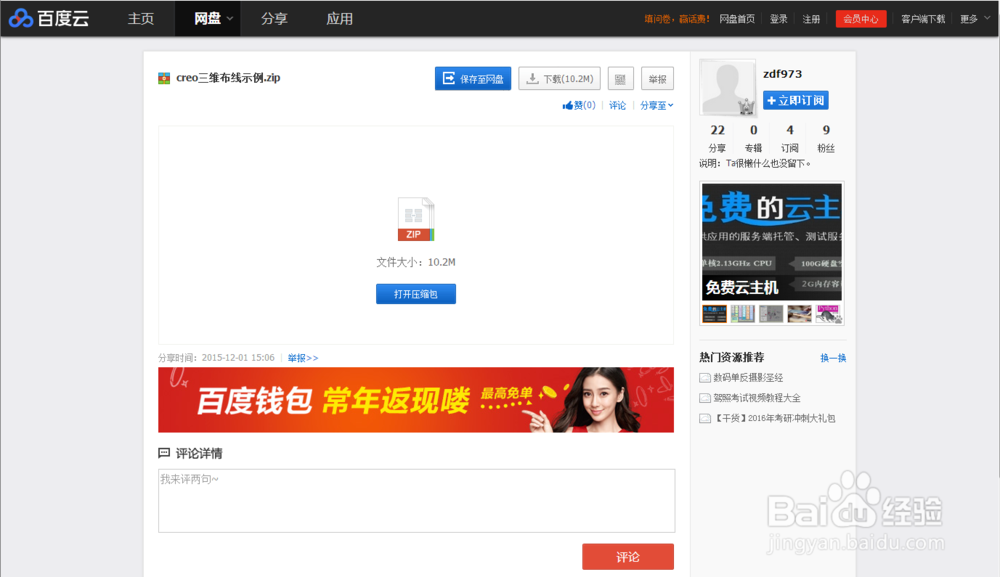Click the 填问卷，赢话费 promo link
Image resolution: width=1000 pixels, height=577 pixels.
point(676,19)
